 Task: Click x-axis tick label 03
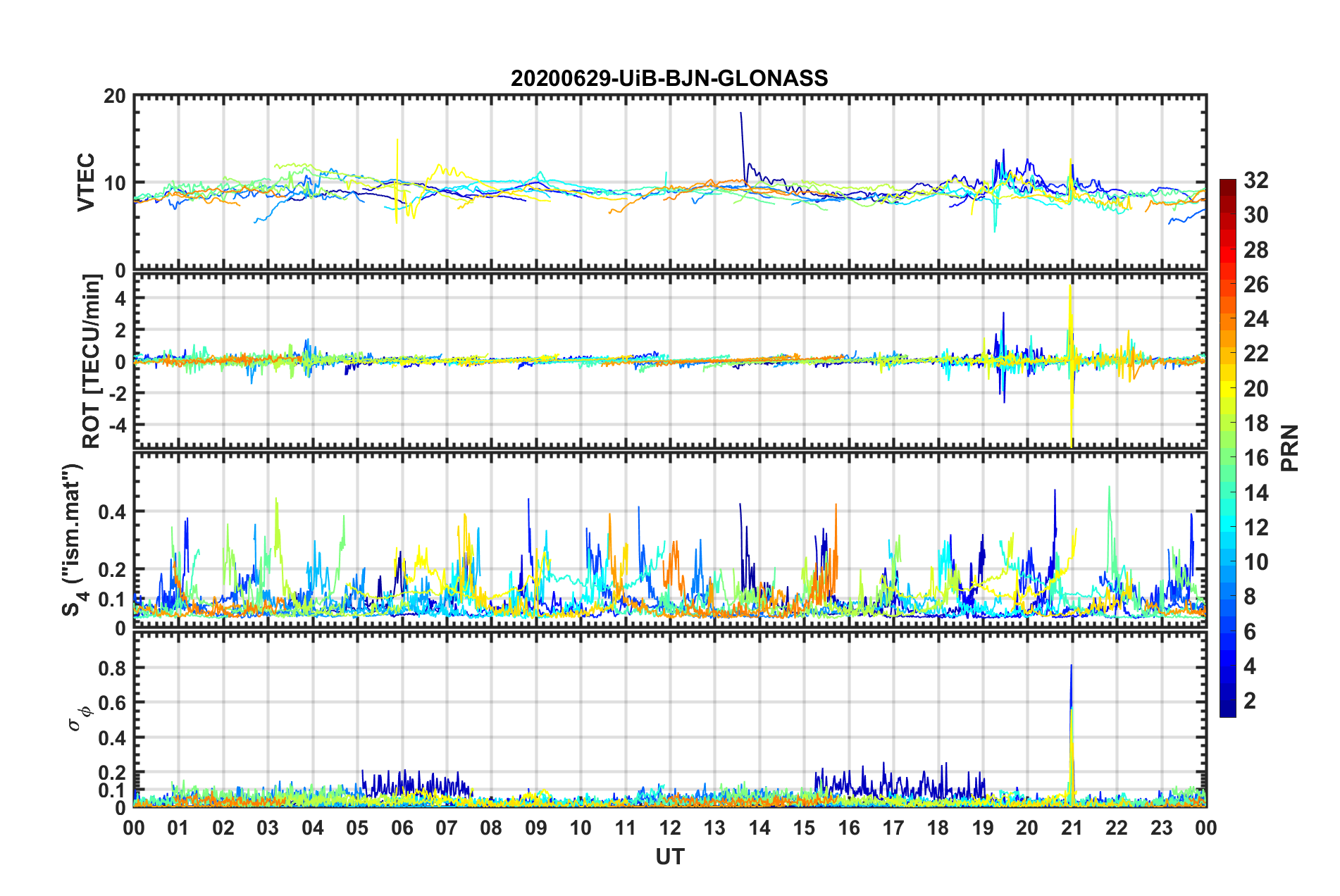[x=268, y=828]
